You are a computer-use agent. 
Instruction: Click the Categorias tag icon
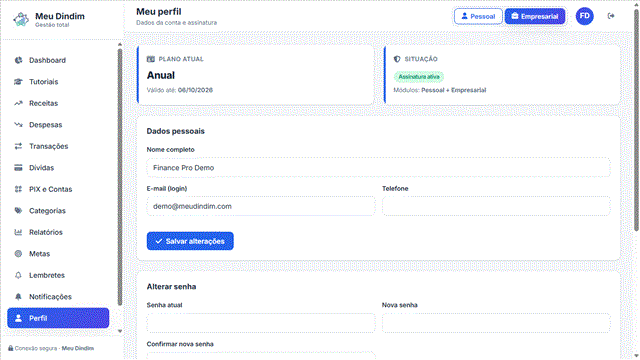point(18,211)
